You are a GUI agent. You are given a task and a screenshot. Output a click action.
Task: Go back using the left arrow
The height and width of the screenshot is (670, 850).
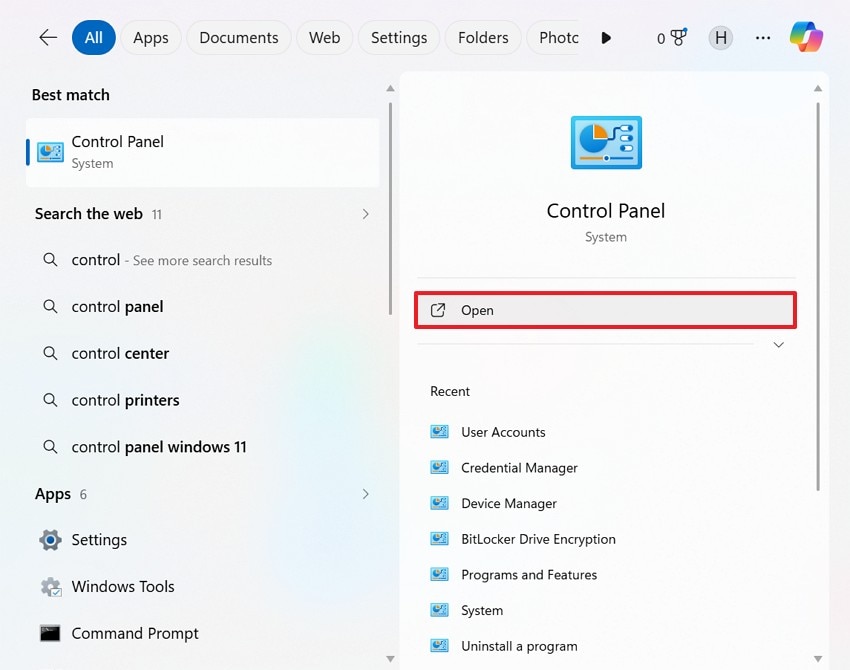[x=48, y=37]
